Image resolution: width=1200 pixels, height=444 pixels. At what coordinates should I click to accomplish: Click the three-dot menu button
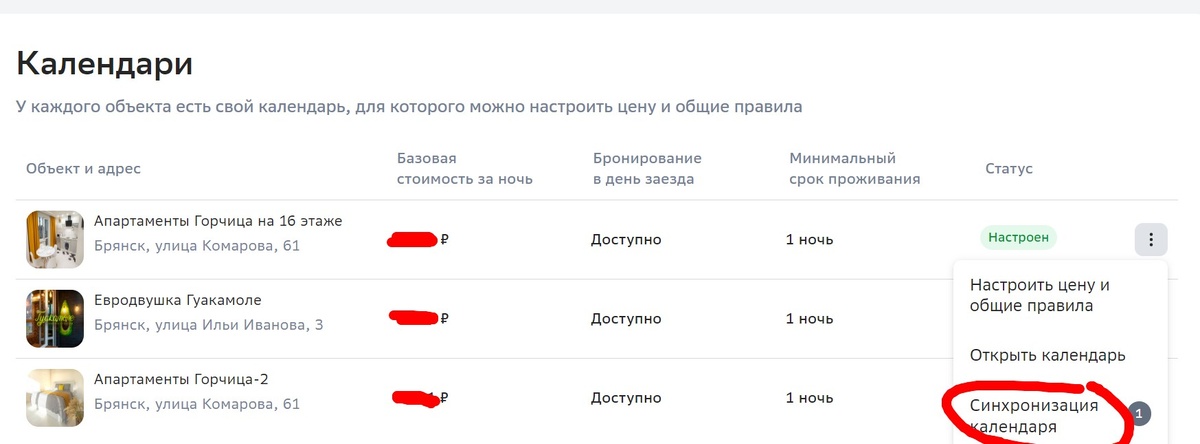tap(1151, 240)
